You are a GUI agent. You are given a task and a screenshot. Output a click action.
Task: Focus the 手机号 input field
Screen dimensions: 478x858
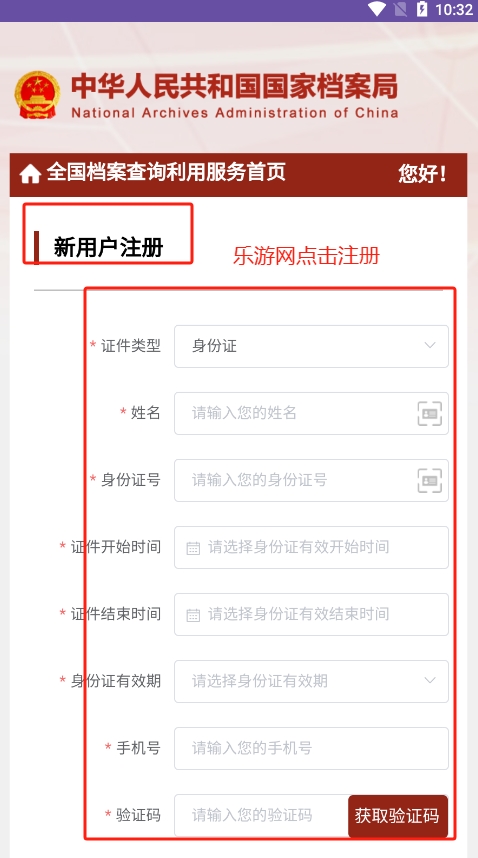[311, 749]
